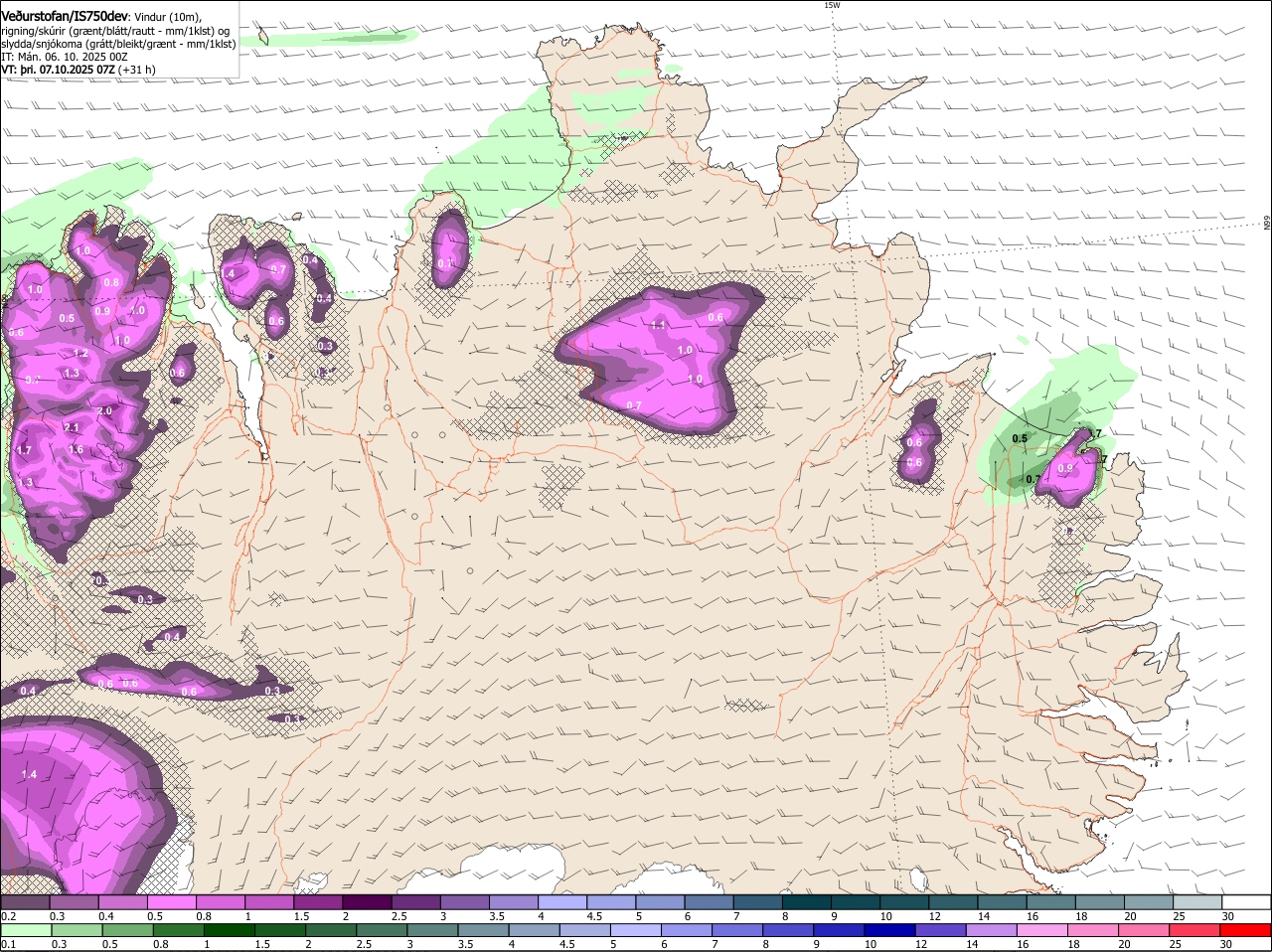The width and height of the screenshot is (1272, 952).
Task: Click the 16 light pink swatch on lower scale
Action: coord(1042,930)
